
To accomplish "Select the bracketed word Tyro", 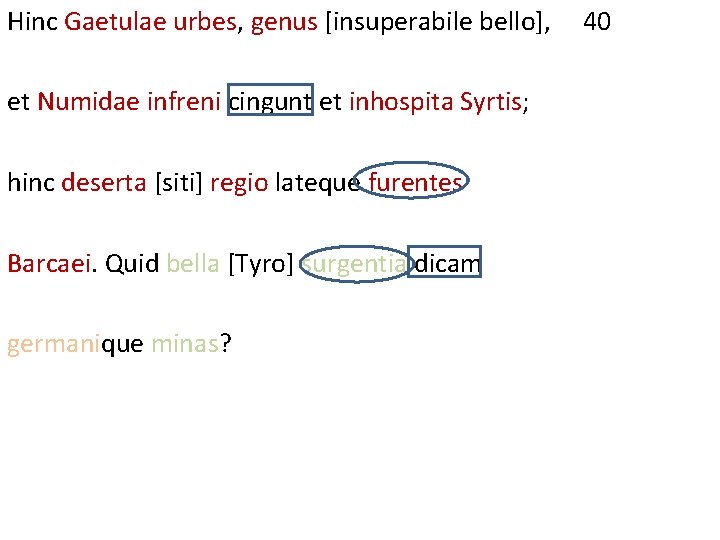I will point(260,264).
